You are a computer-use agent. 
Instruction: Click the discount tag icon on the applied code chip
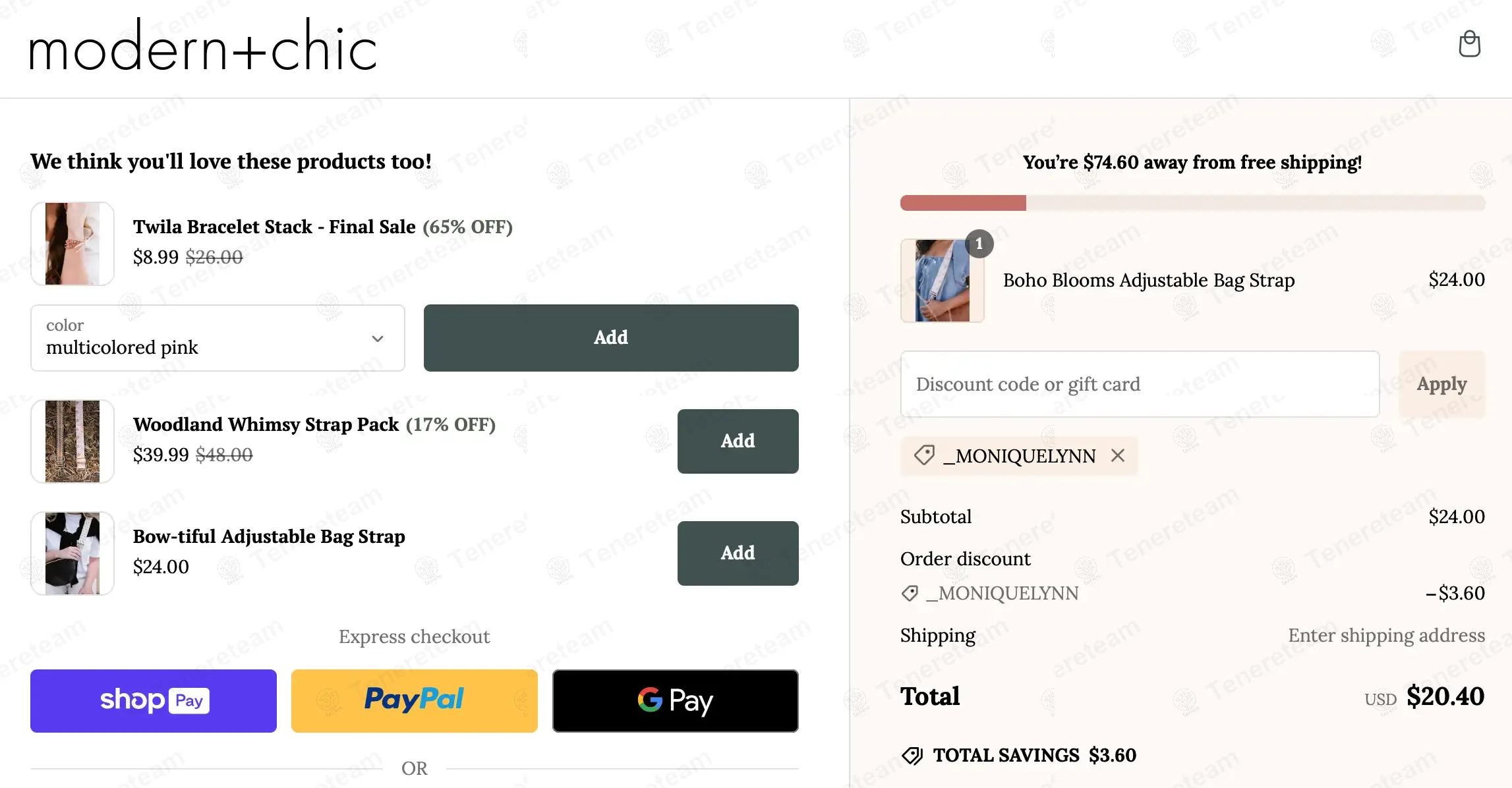click(924, 455)
